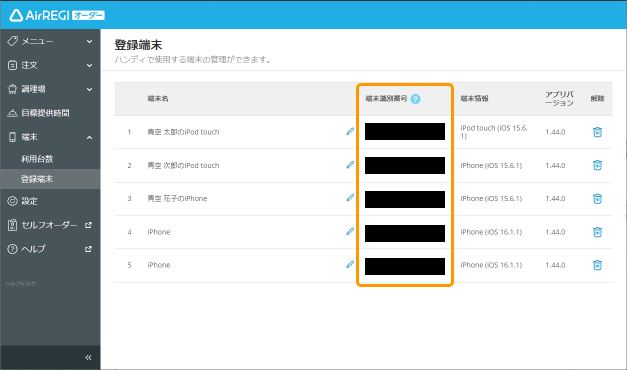Click the iPhone name in row 5
627x370 pixels.
(x=159, y=265)
